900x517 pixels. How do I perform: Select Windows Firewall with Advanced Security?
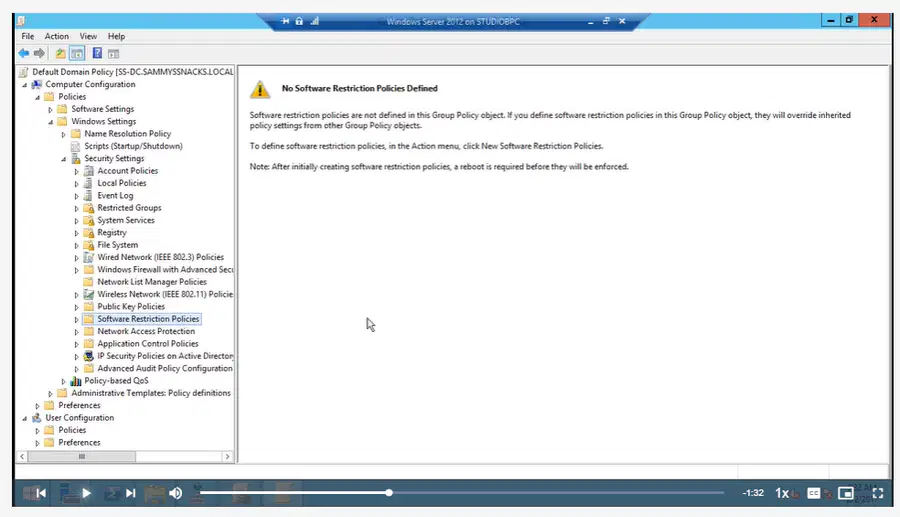click(x=165, y=270)
